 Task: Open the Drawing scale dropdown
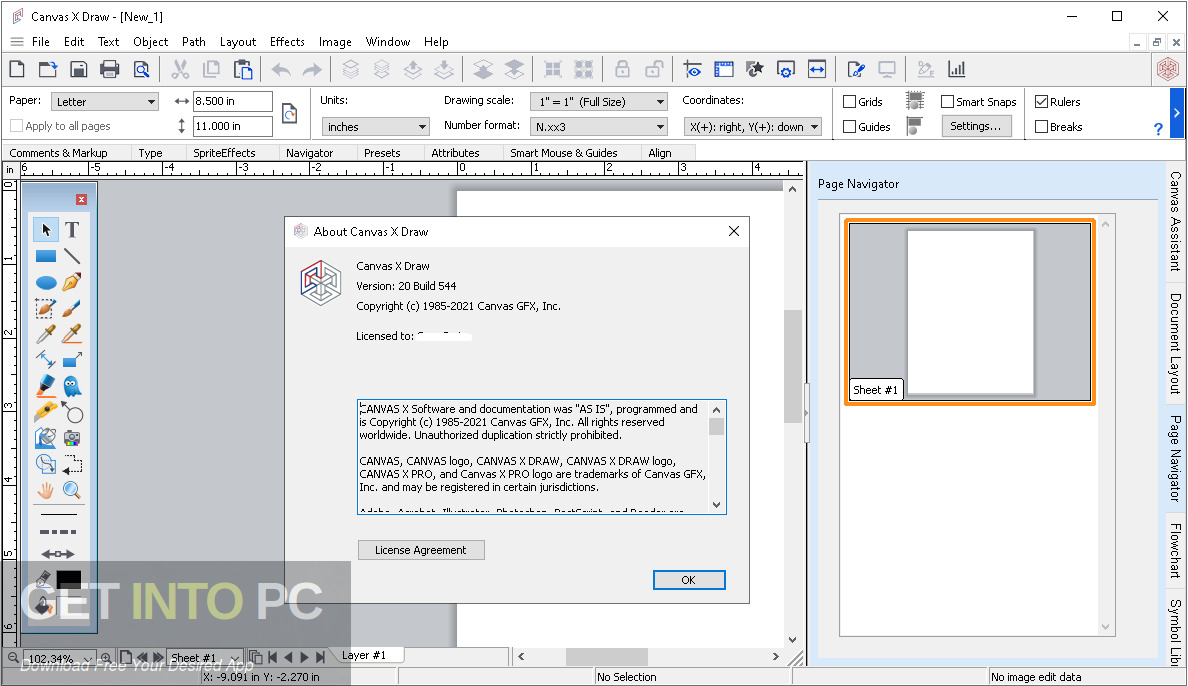pyautogui.click(x=599, y=102)
